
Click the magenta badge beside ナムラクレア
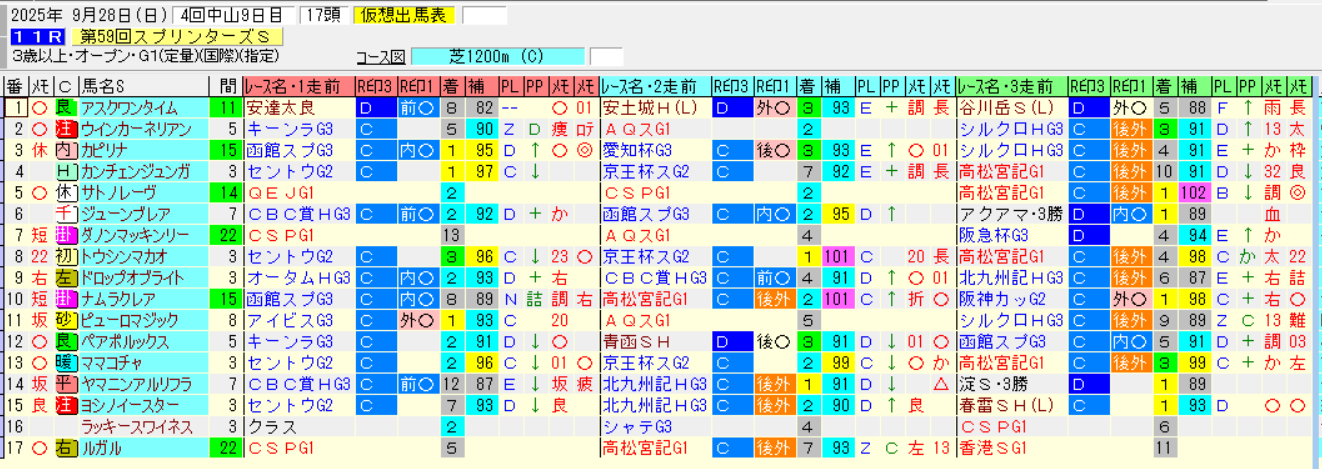pos(65,299)
